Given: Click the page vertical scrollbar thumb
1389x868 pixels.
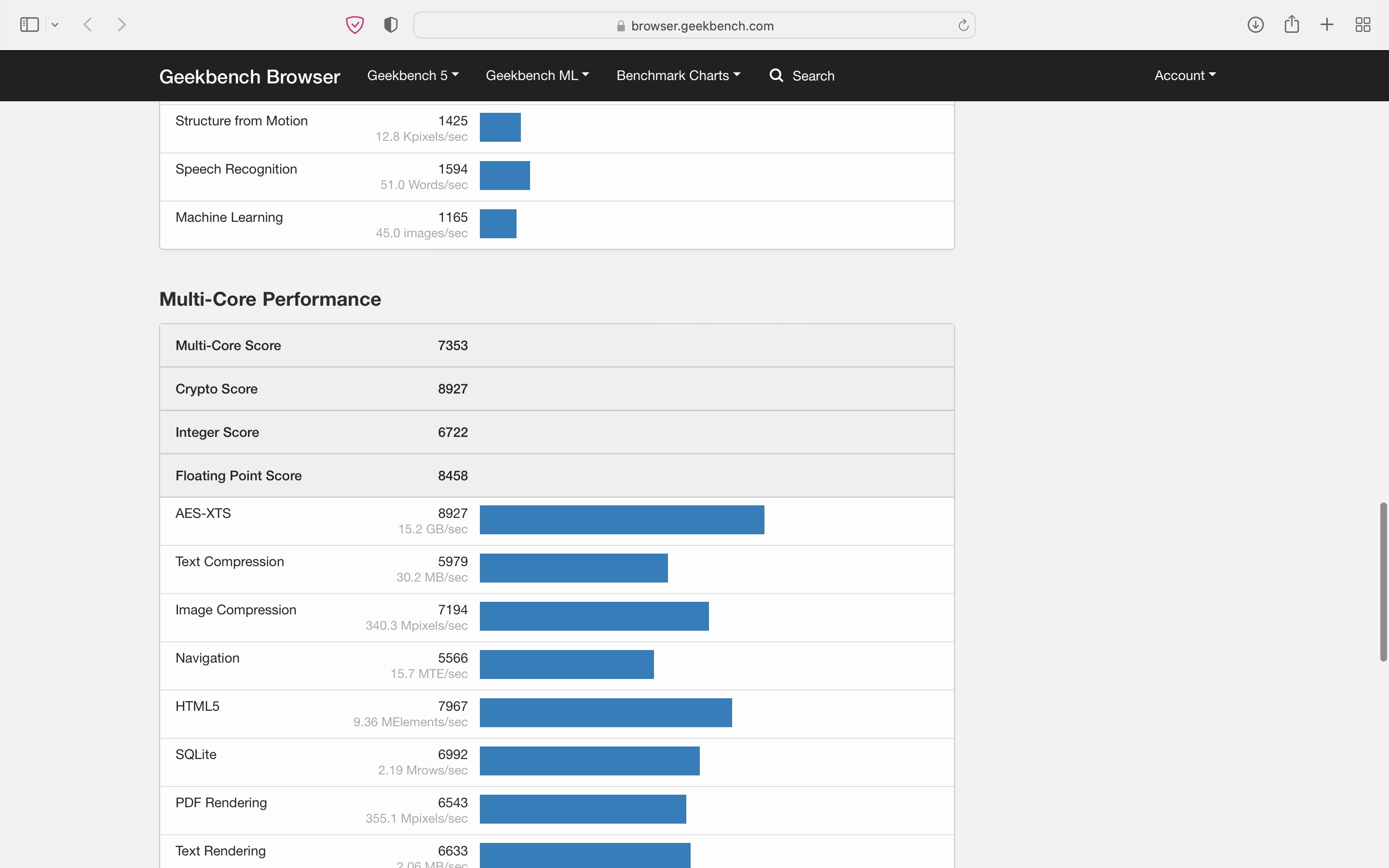Looking at the screenshot, I should [1383, 581].
